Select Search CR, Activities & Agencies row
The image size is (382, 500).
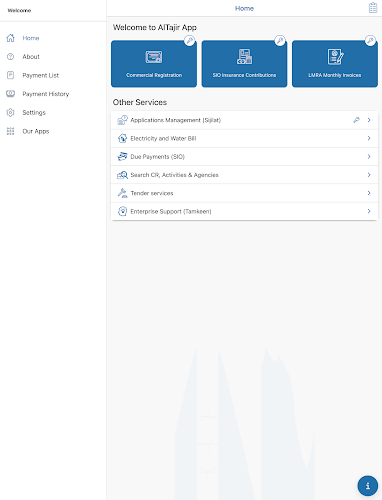pyautogui.click(x=244, y=175)
